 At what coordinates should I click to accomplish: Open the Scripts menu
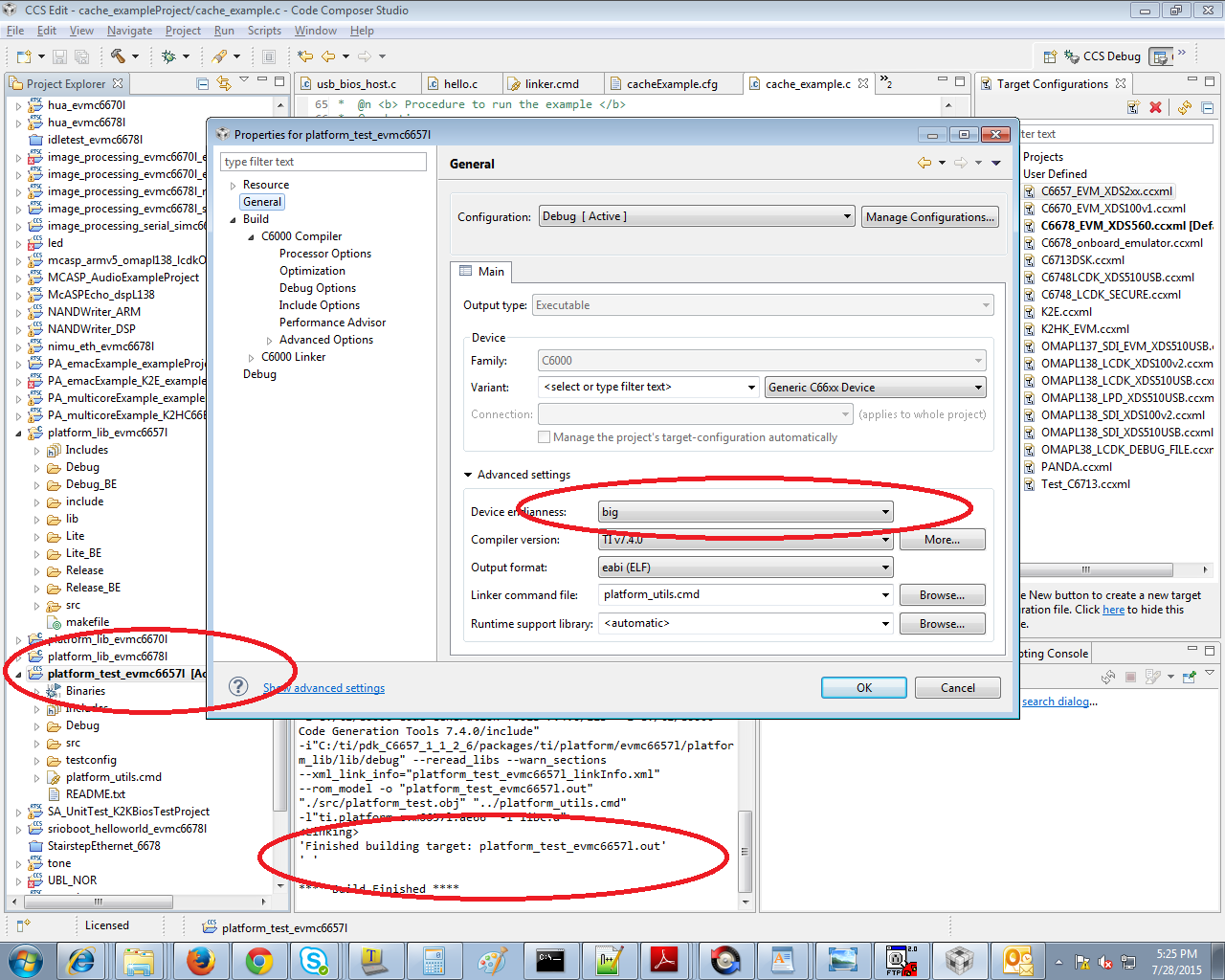tap(264, 31)
